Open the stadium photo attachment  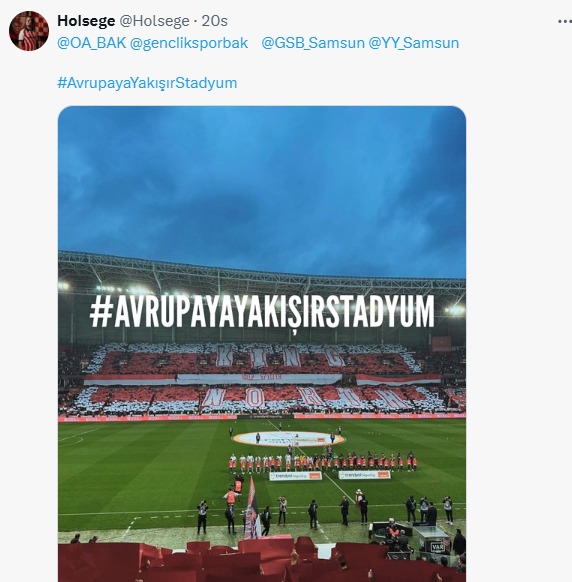262,344
